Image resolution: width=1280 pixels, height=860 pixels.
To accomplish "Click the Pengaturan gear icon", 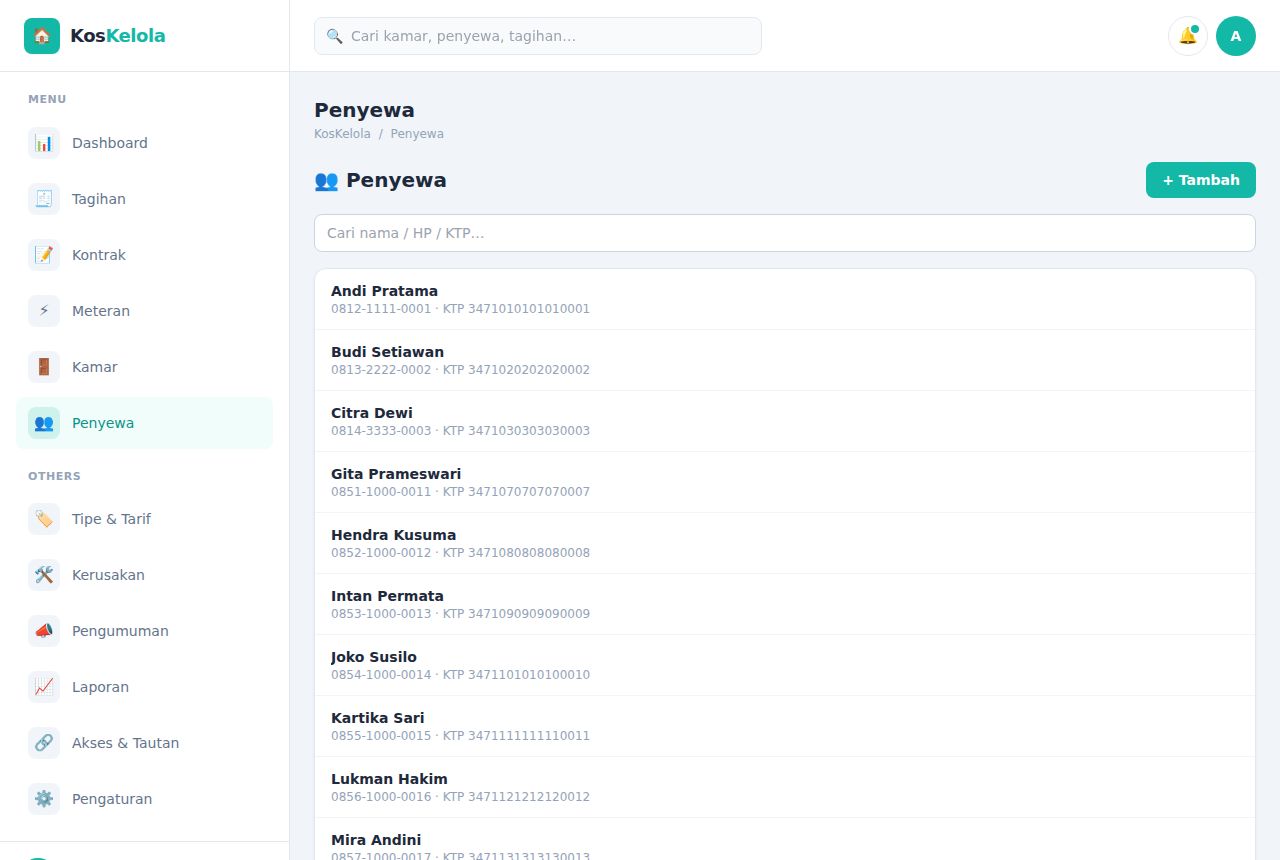I will [44, 799].
